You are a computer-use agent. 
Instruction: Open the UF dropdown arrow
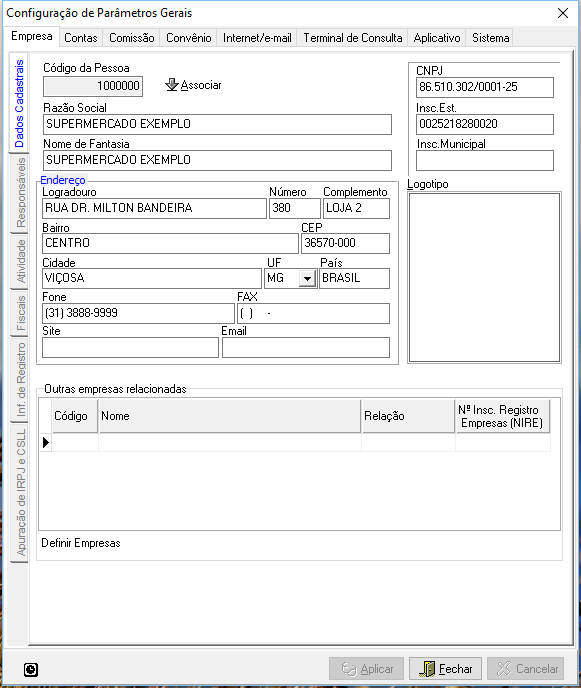point(308,278)
